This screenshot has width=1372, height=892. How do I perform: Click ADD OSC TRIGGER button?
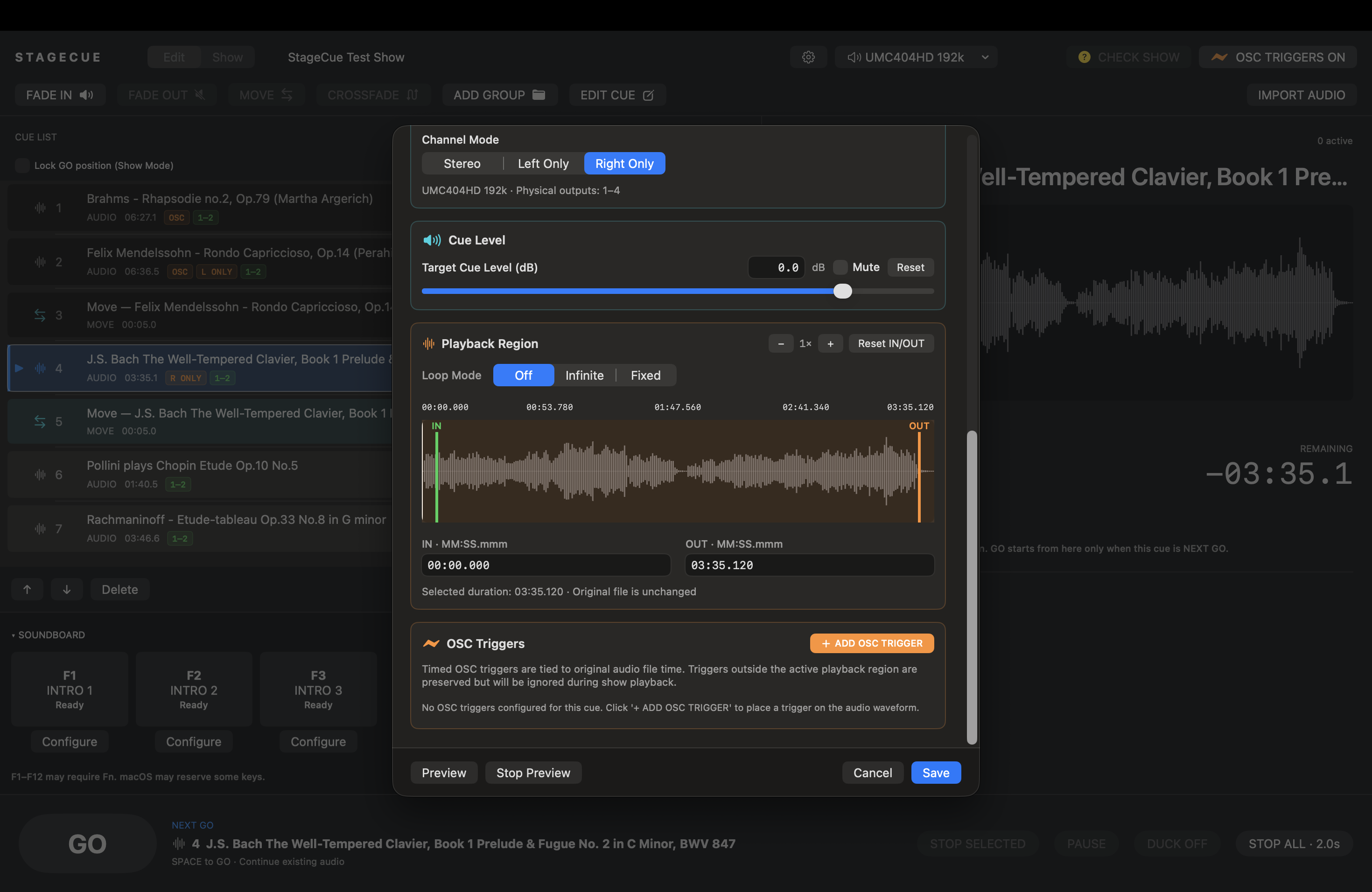click(x=871, y=643)
